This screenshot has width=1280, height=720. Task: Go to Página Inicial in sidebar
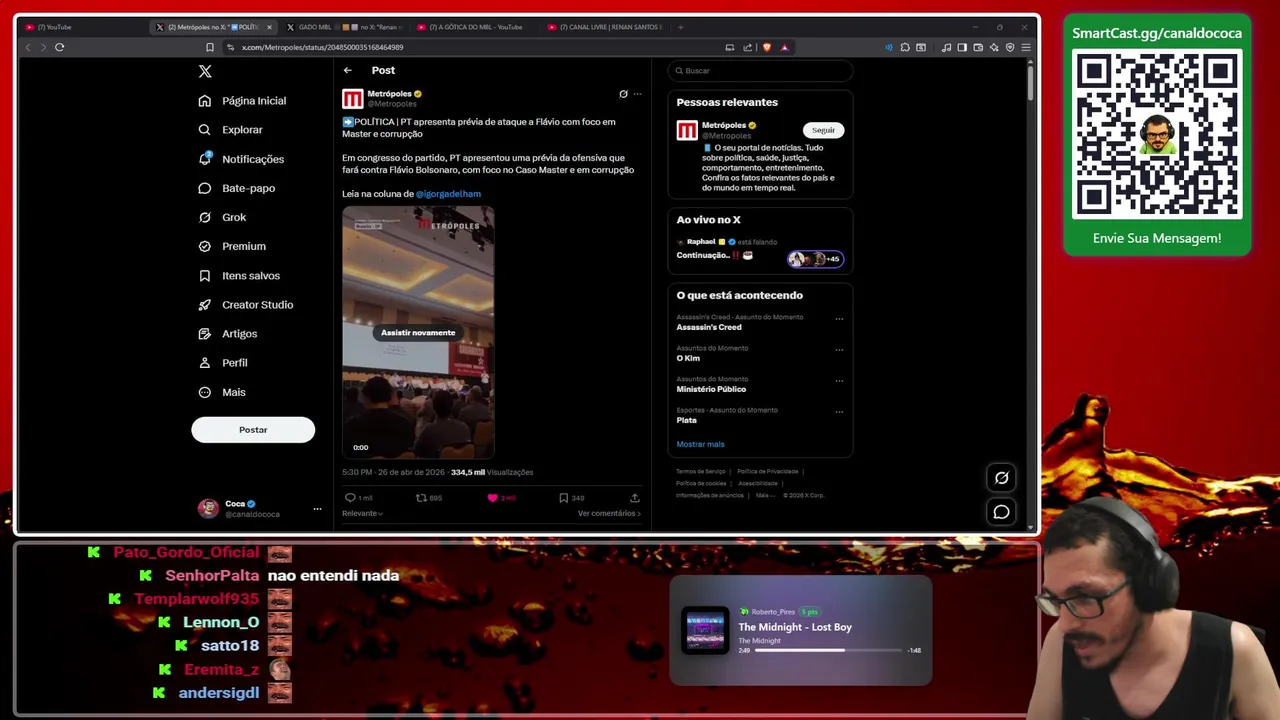pyautogui.click(x=243, y=101)
